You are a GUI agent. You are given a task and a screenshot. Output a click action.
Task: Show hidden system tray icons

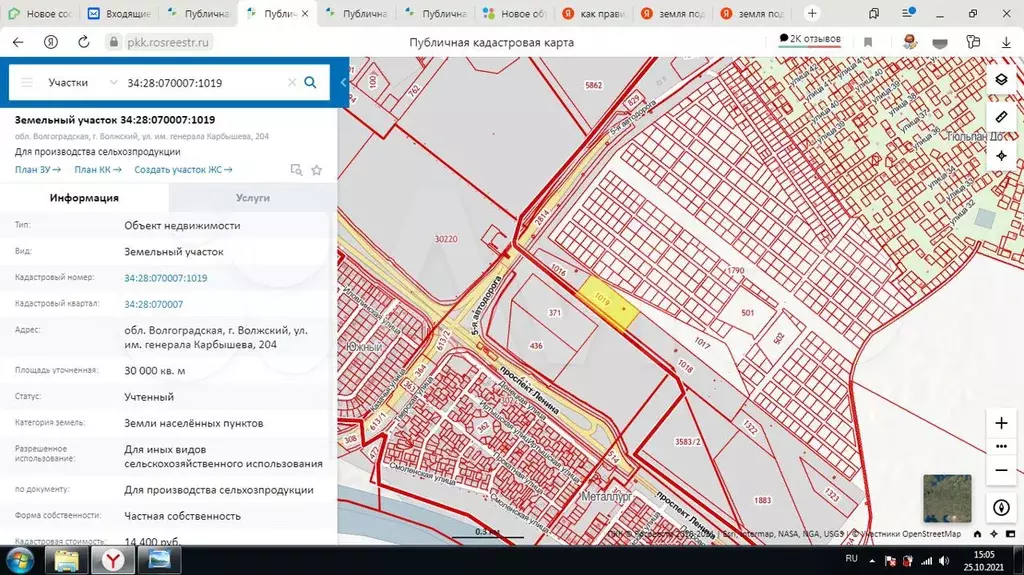[872, 561]
